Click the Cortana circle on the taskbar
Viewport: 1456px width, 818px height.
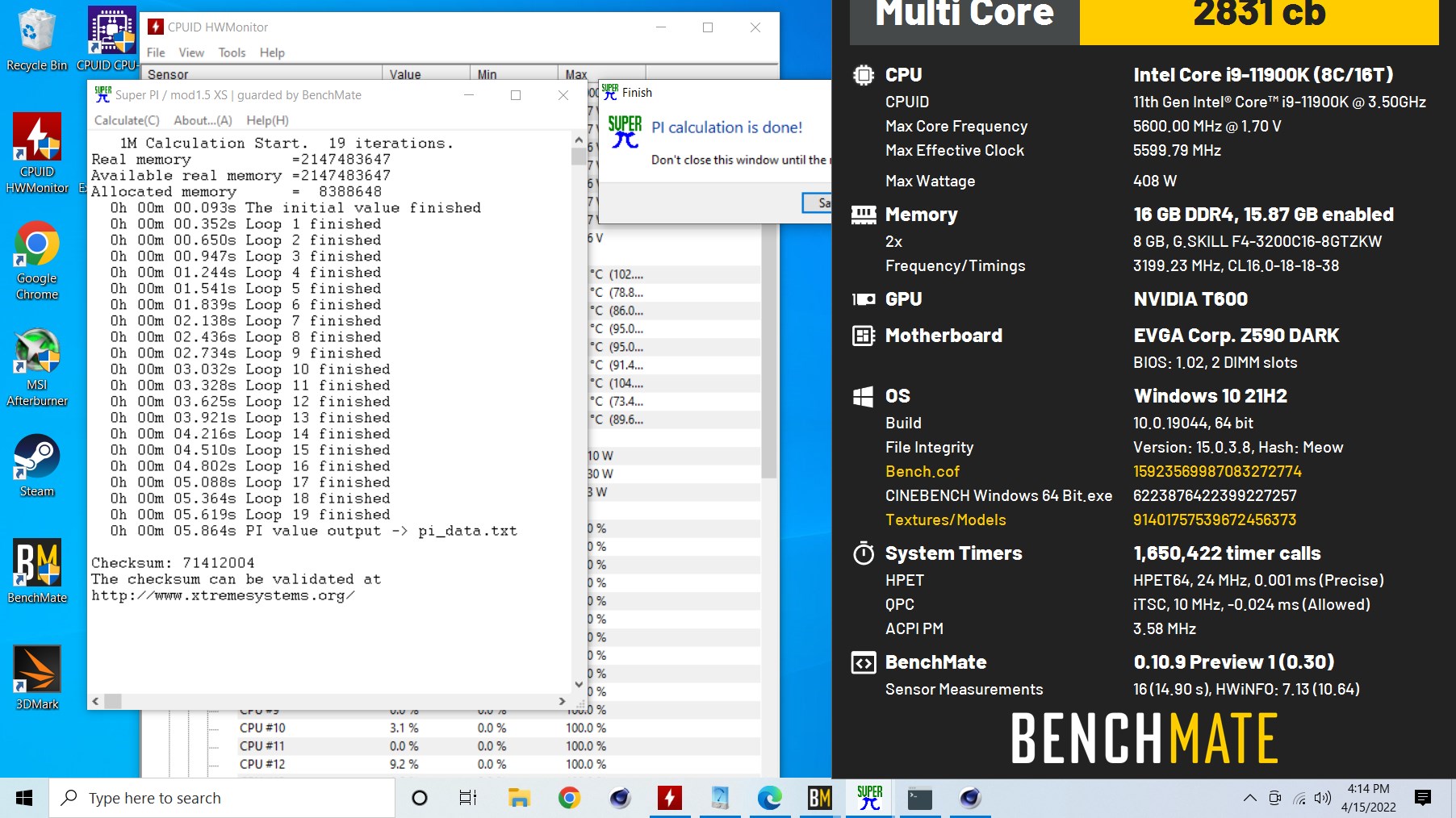tap(419, 798)
